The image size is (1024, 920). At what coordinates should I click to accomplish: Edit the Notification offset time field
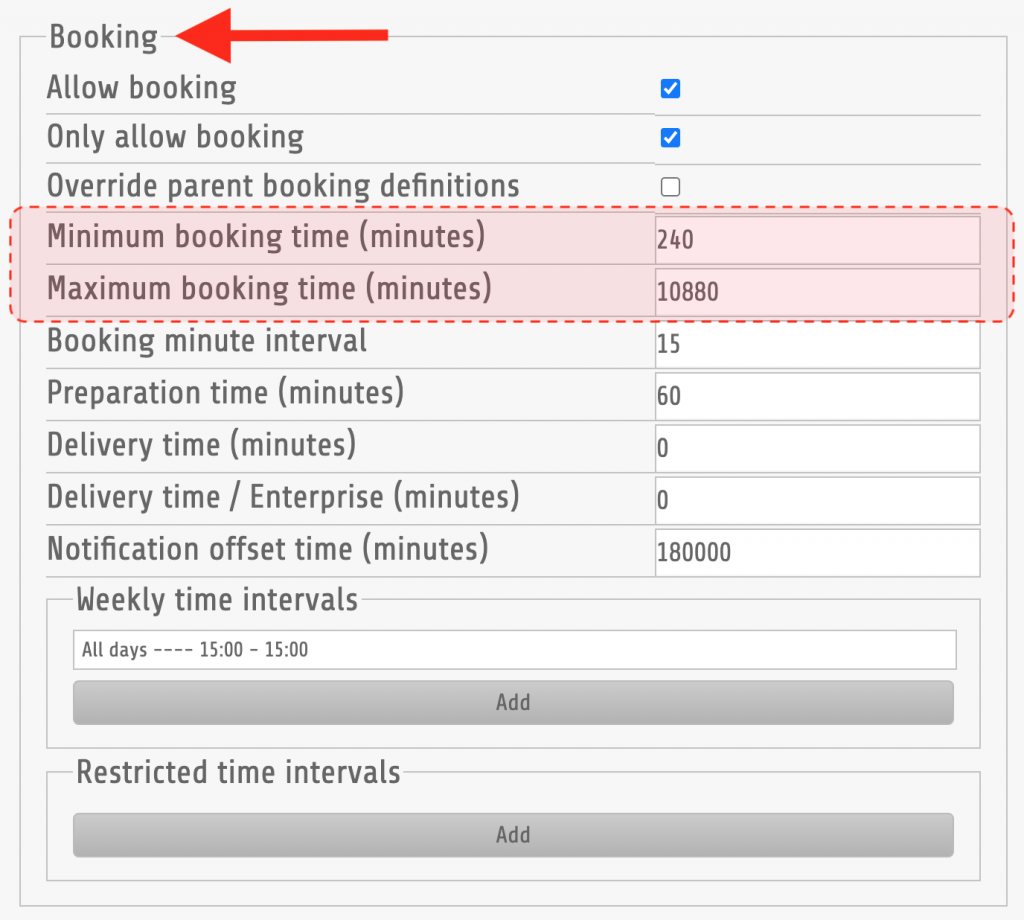[x=818, y=553]
